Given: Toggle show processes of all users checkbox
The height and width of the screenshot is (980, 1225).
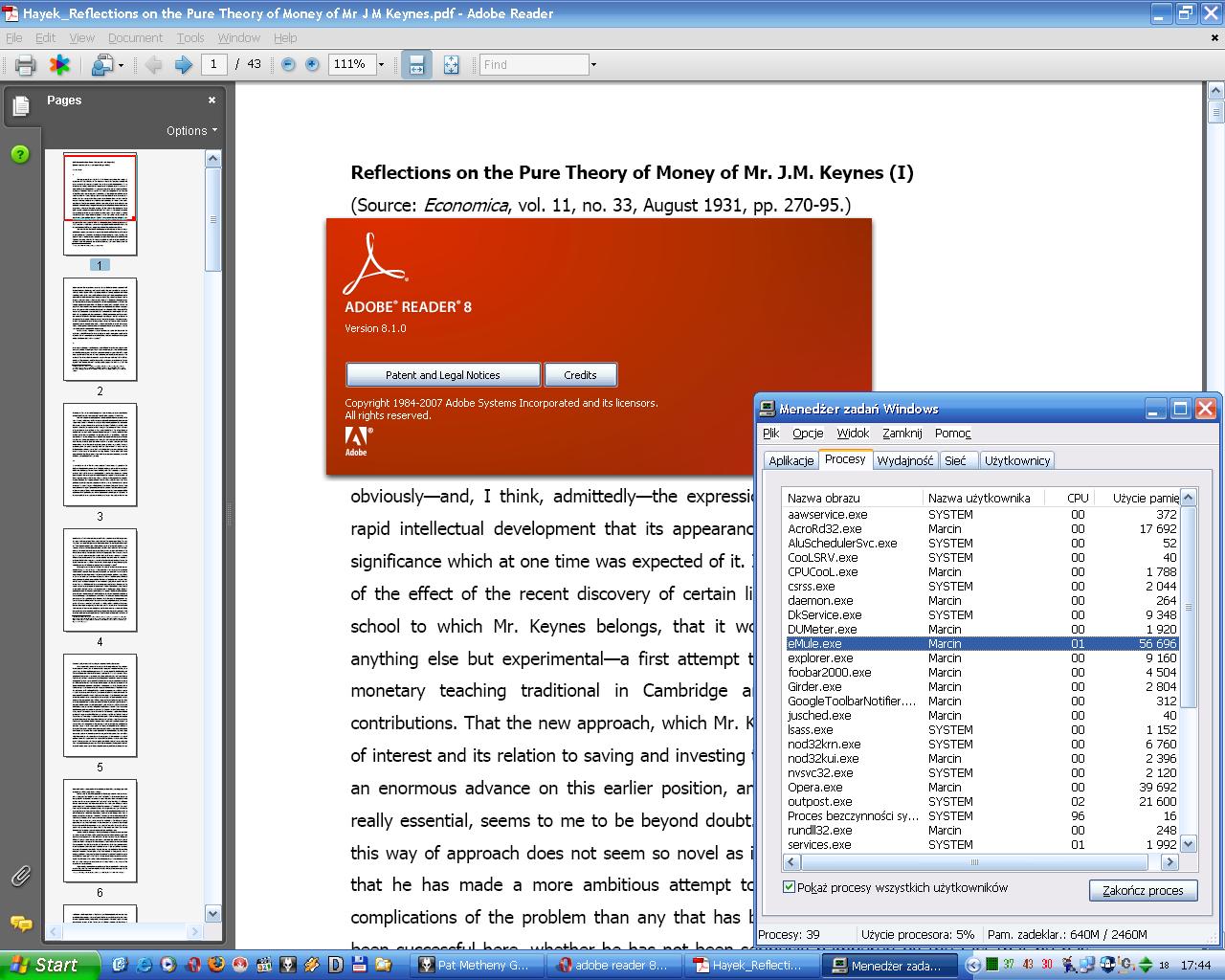Looking at the screenshot, I should [x=790, y=887].
